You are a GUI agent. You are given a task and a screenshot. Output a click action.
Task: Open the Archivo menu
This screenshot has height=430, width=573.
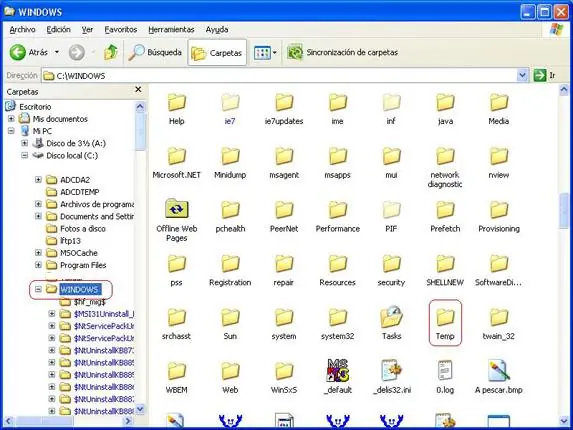(22, 30)
